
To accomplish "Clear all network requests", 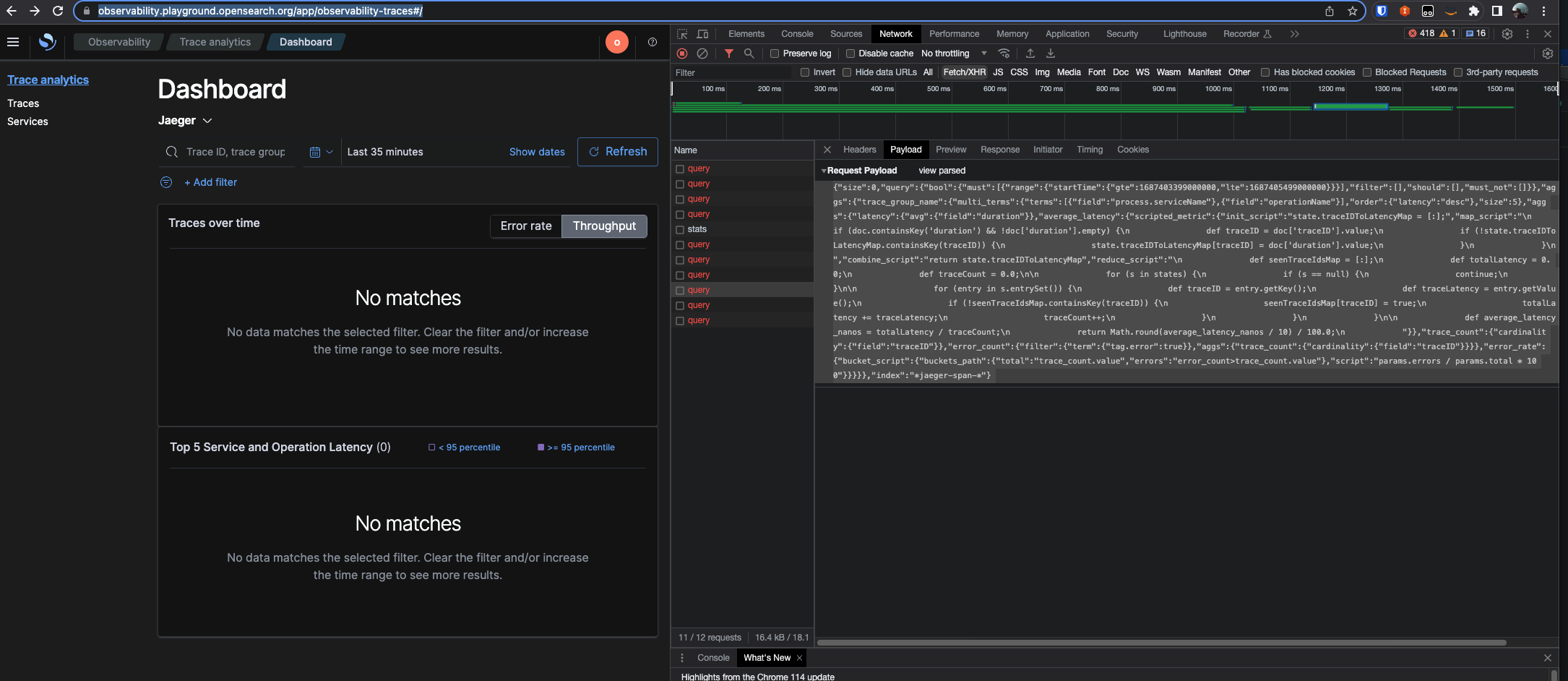I will click(x=702, y=53).
